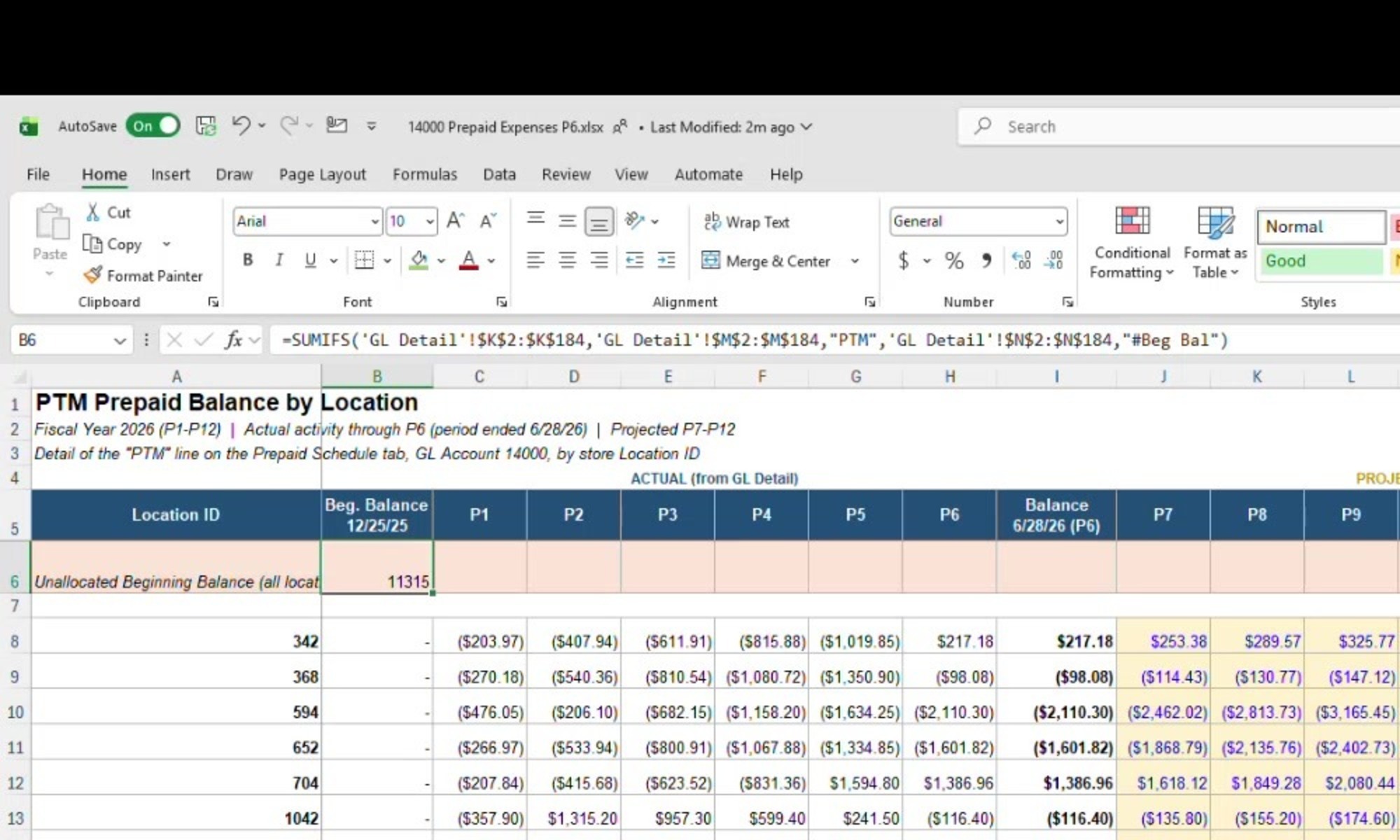Switch to the Draw tab

coord(234,174)
